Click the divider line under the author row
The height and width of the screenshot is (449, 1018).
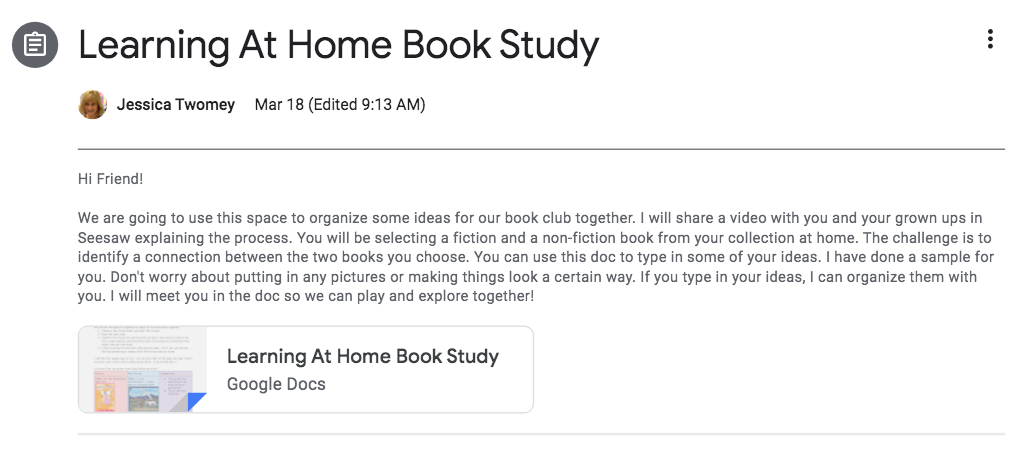541,149
